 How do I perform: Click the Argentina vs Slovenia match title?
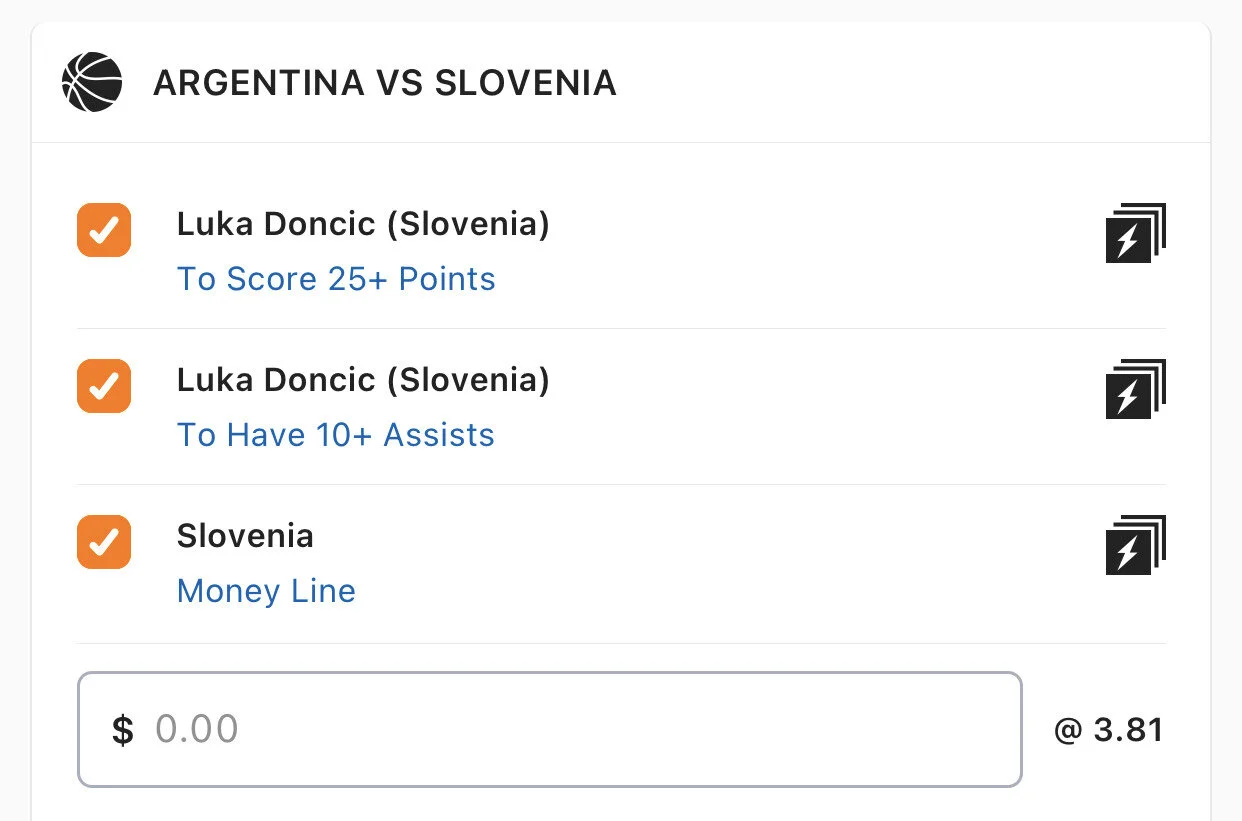point(384,83)
